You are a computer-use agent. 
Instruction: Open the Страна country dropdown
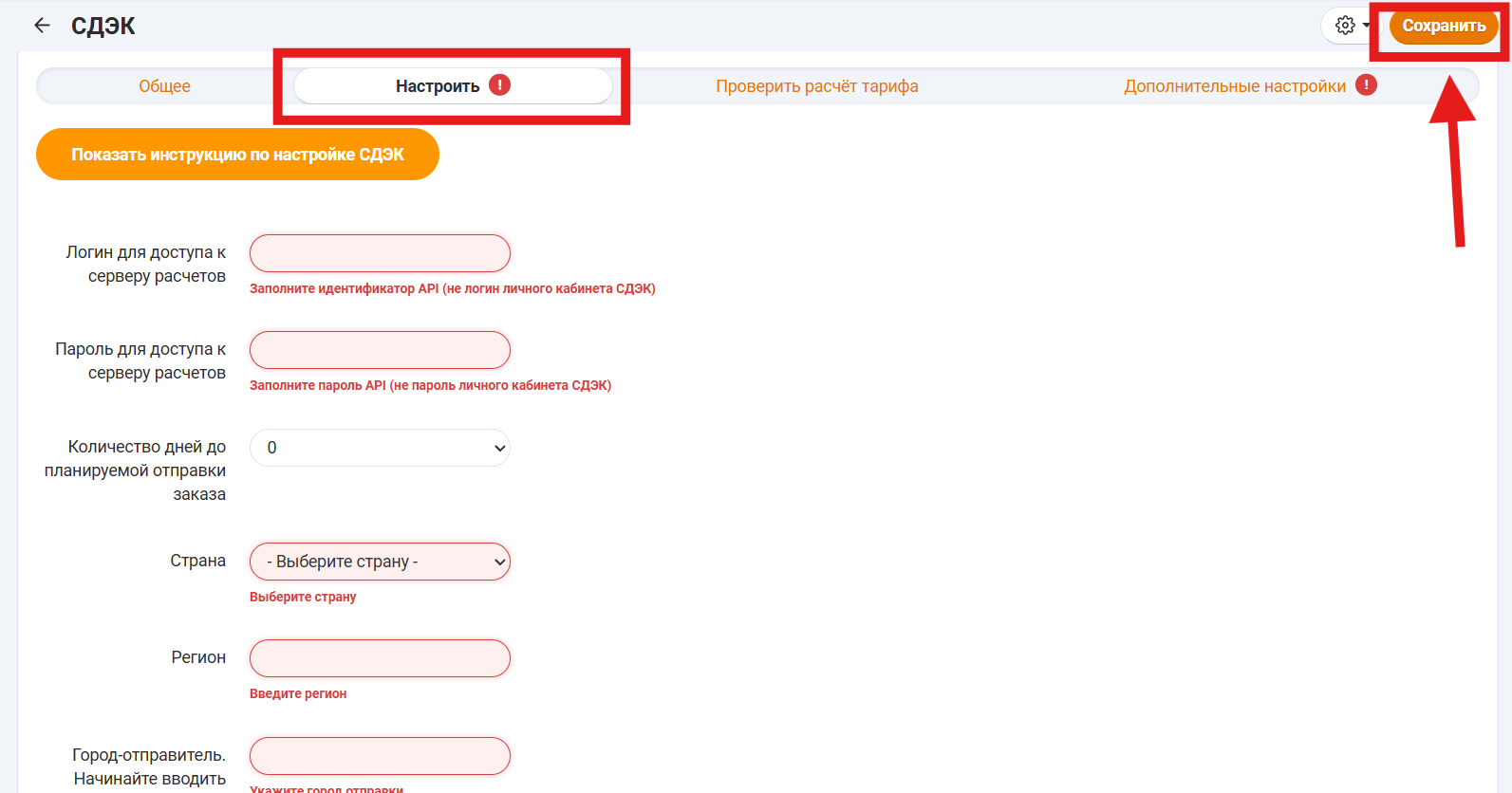pyautogui.click(x=380, y=562)
